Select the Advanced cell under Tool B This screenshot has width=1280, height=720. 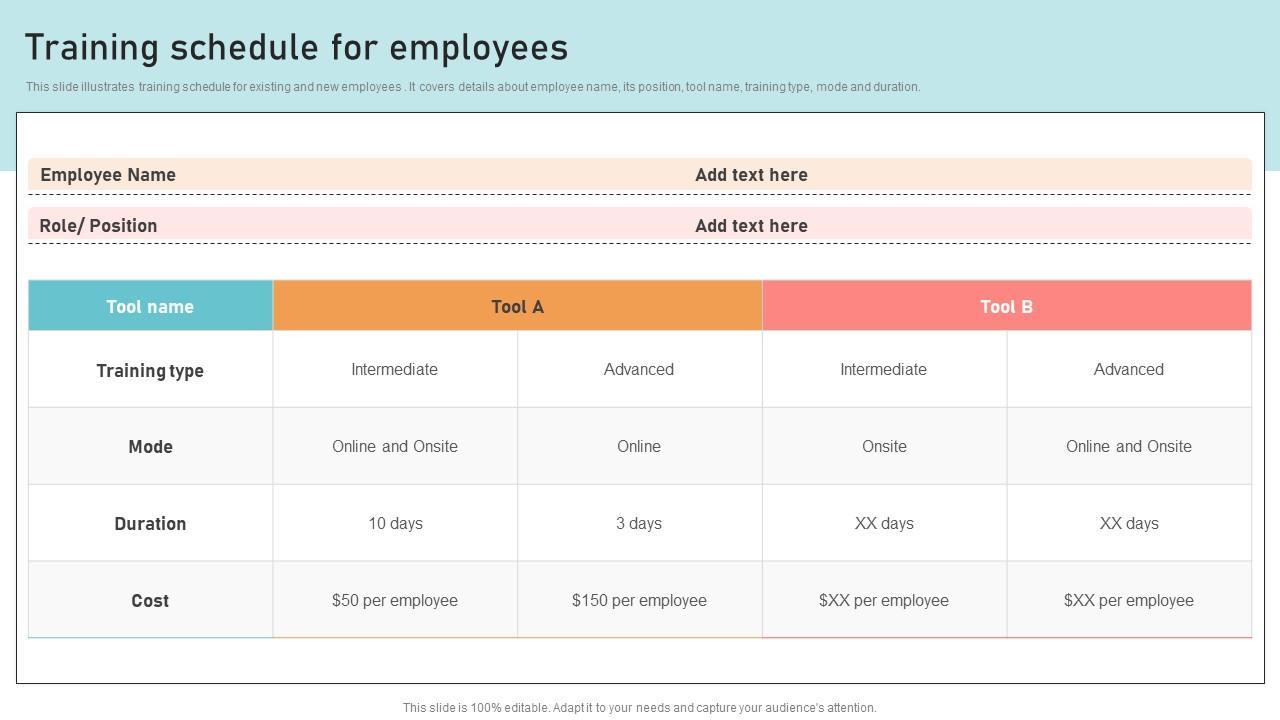coord(1128,370)
